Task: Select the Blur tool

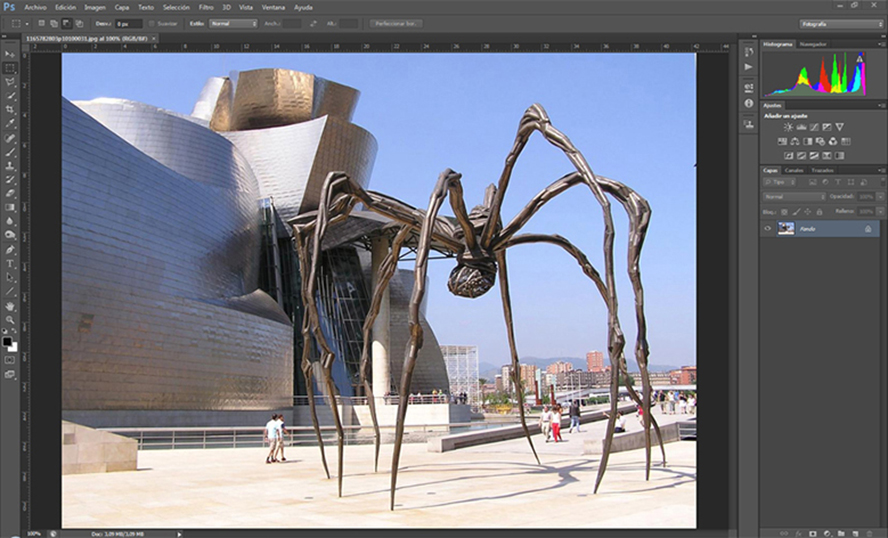Action: coord(10,221)
